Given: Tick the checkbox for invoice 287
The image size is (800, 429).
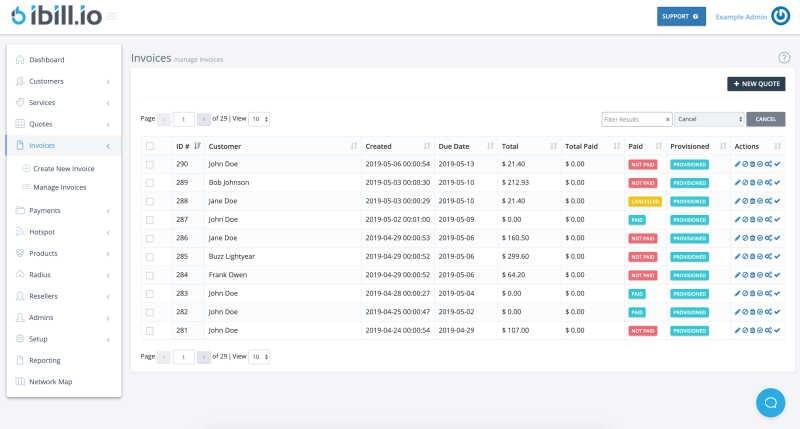Looking at the screenshot, I should click(x=150, y=220).
